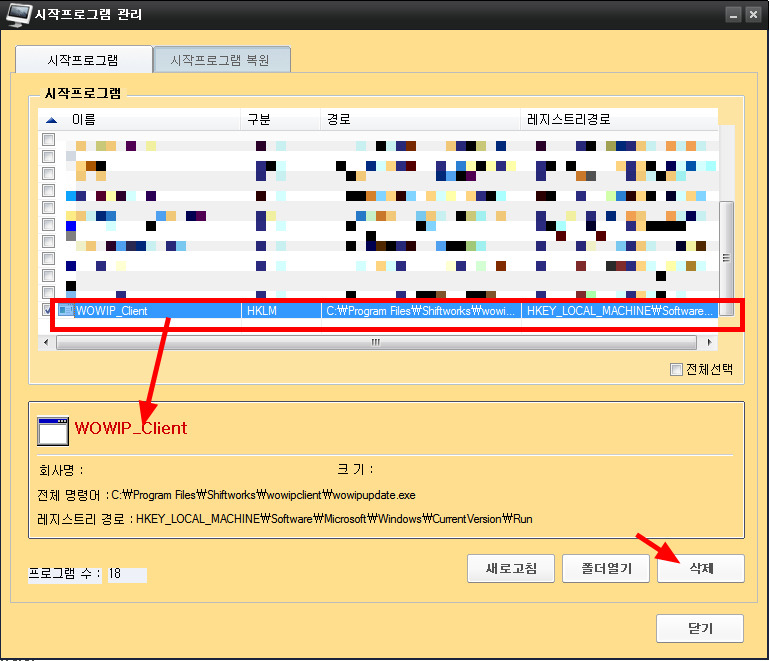Sort list by the 이름 column header
770x661 pixels.
[x=150, y=120]
